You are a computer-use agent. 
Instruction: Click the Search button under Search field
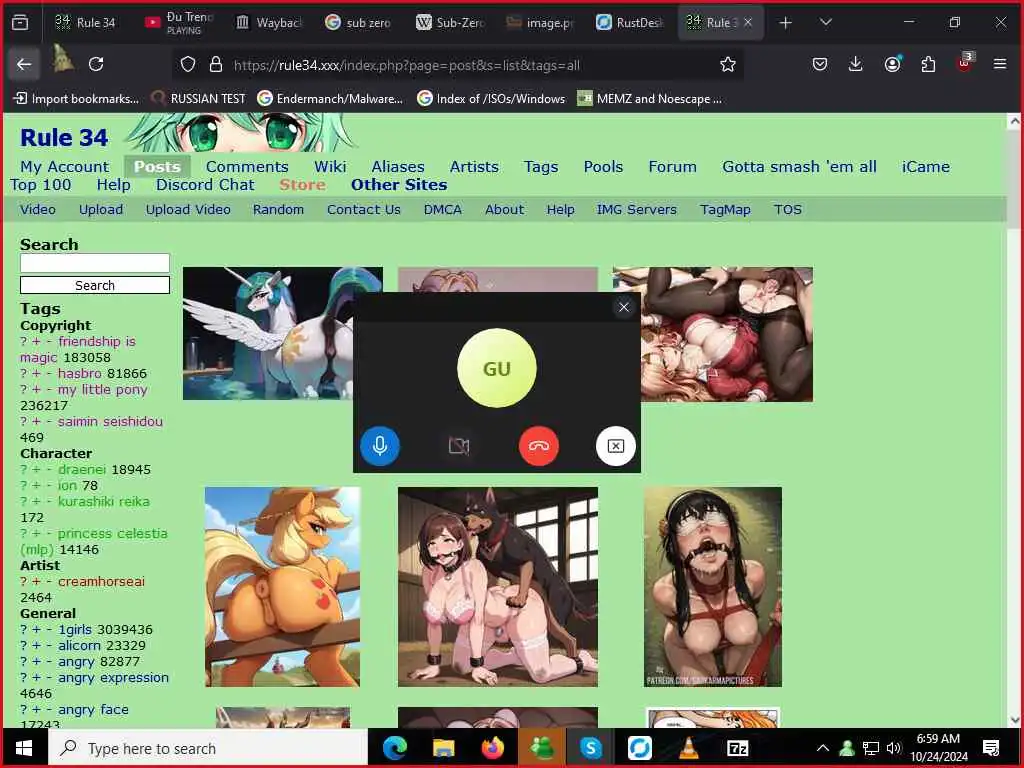95,285
